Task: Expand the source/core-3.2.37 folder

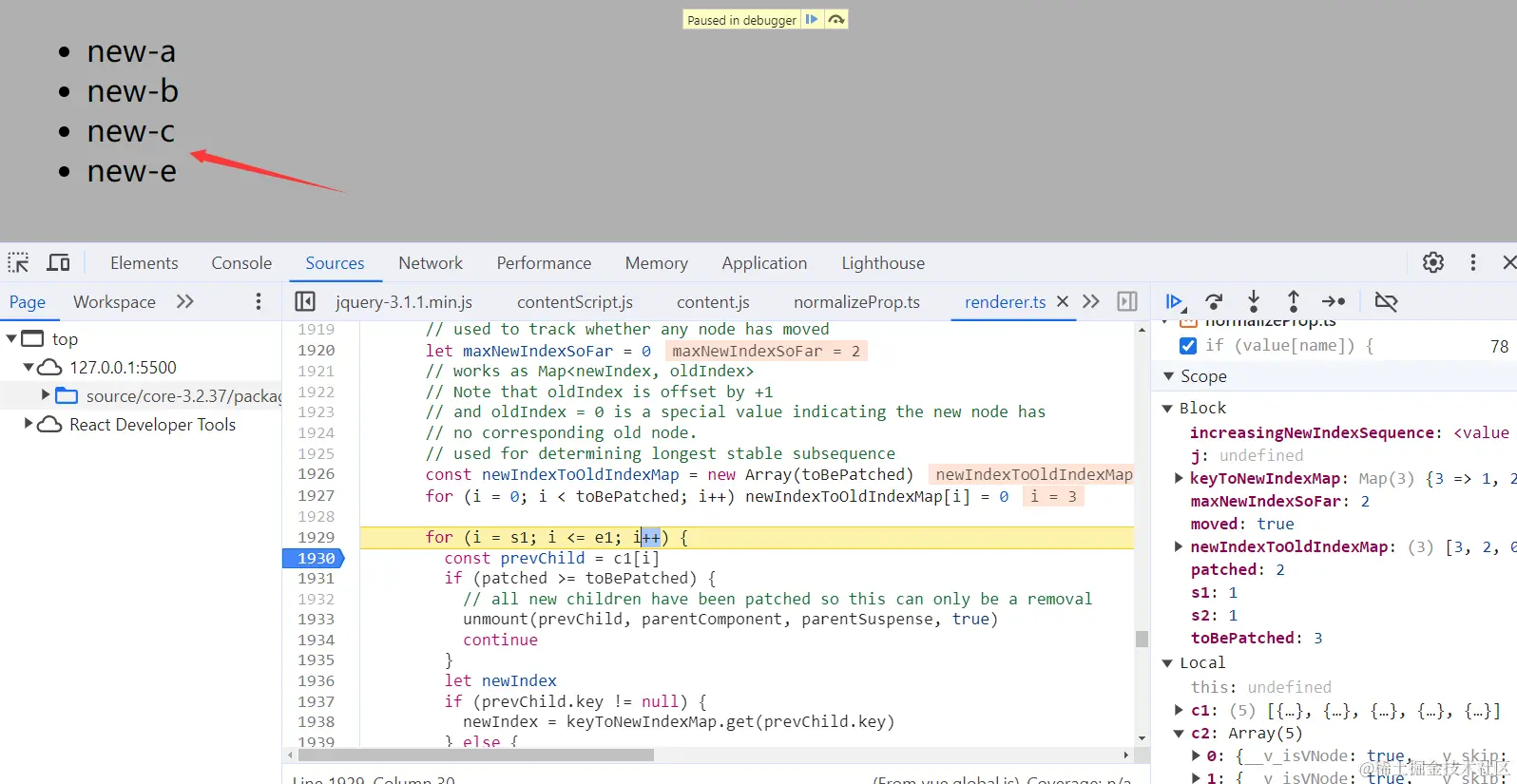Action: coord(46,394)
